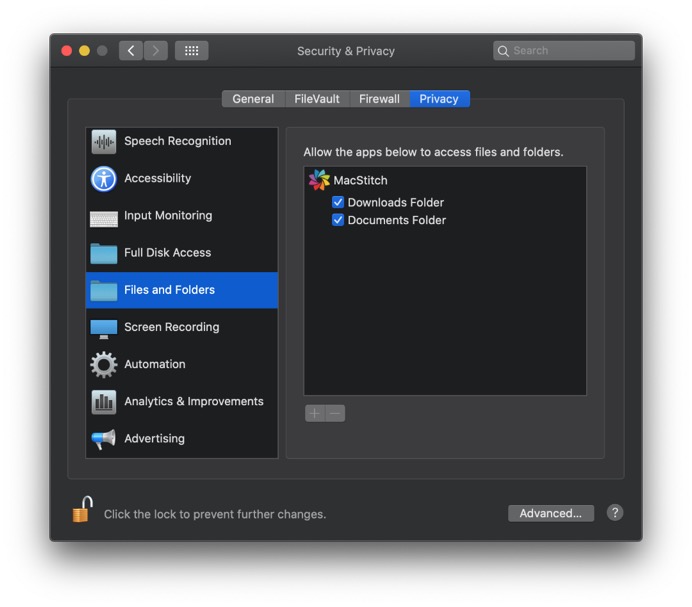Click the padlock to prevent changes

click(x=82, y=510)
